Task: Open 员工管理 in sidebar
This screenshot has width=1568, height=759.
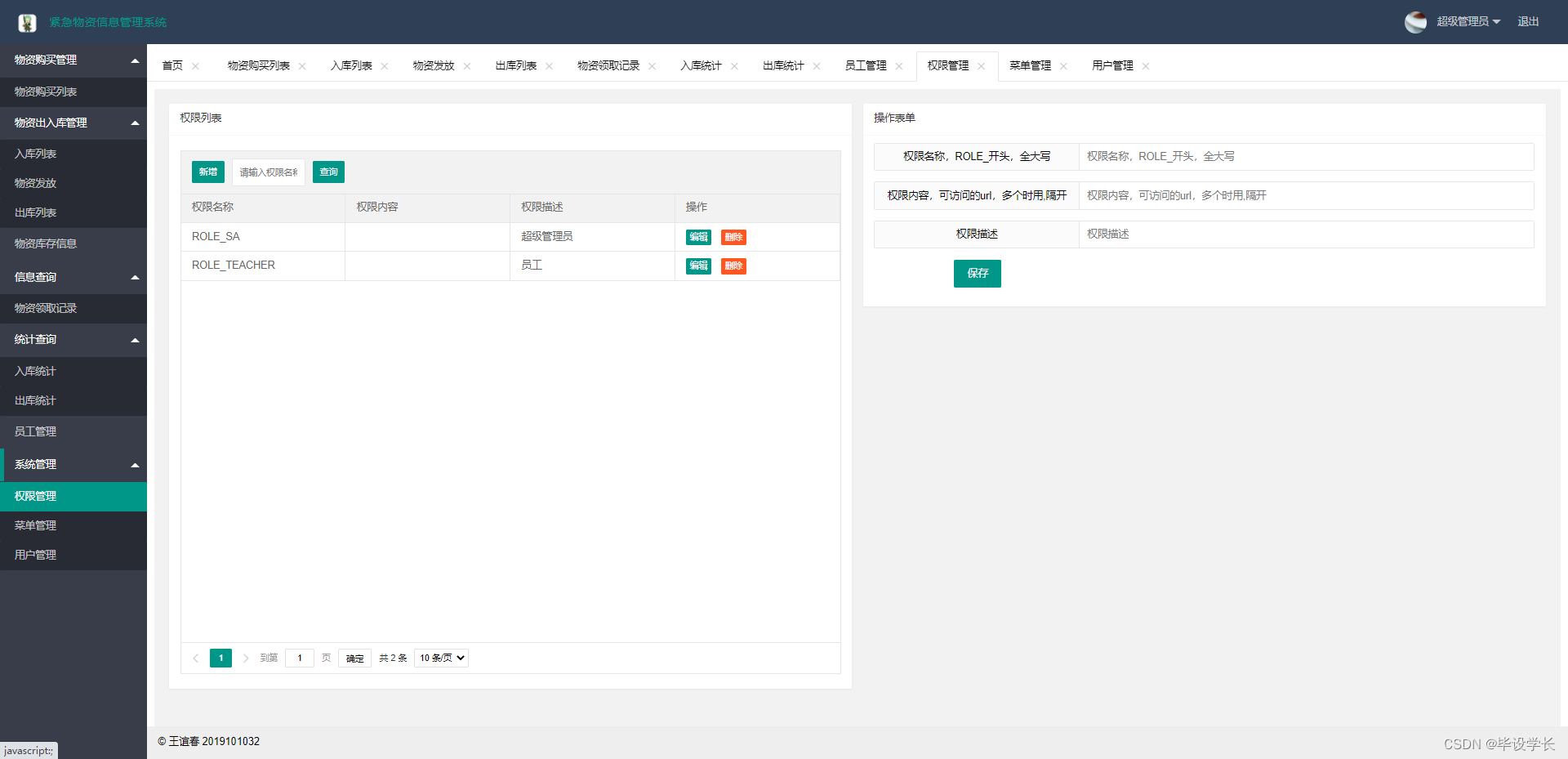Action: [73, 432]
